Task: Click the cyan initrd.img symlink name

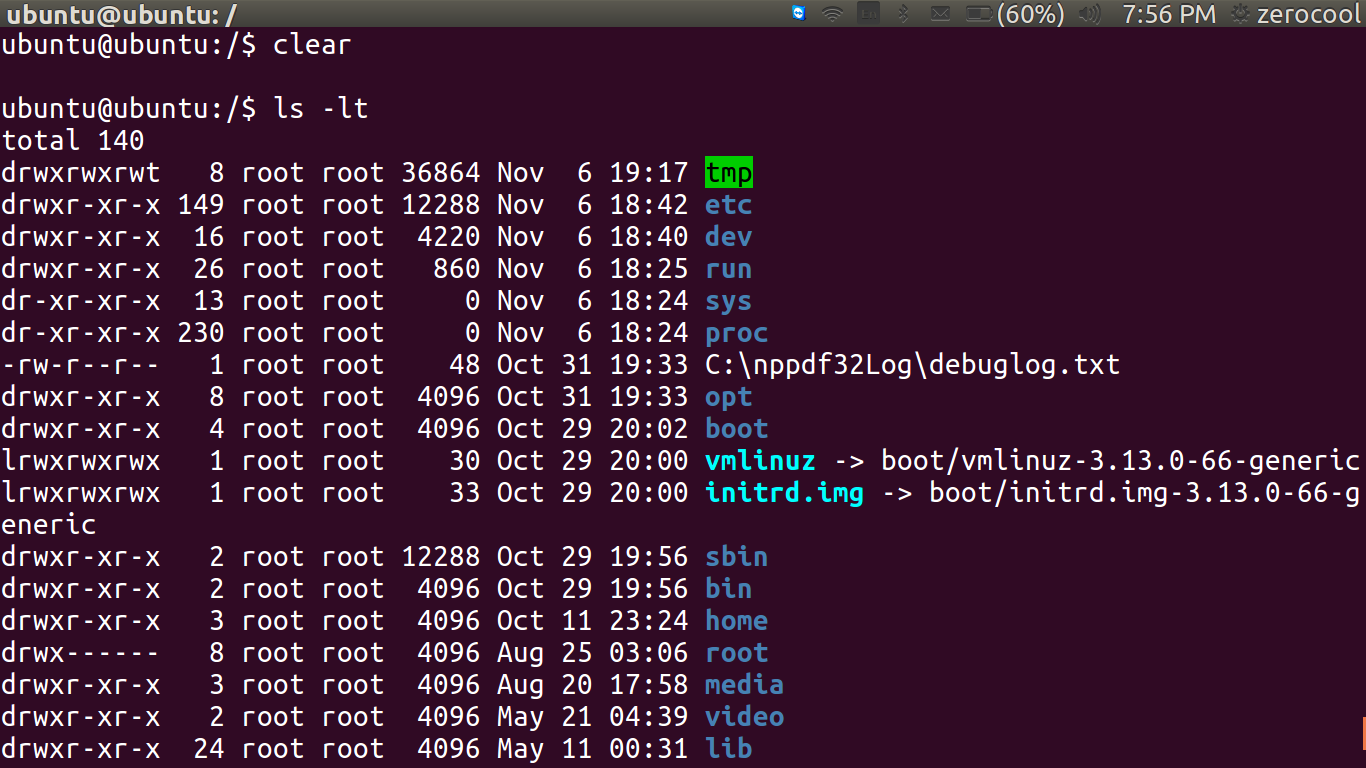Action: 785,493
